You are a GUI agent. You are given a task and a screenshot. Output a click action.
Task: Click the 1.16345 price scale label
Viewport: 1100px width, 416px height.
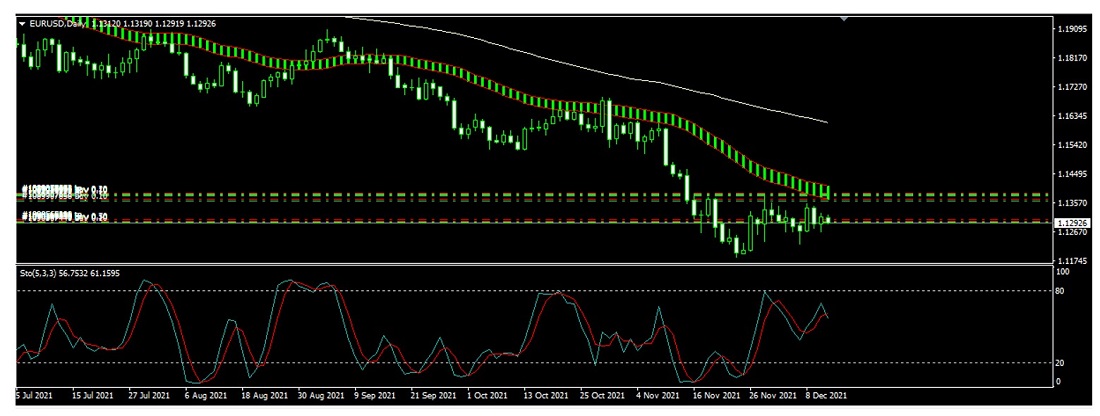click(1075, 117)
